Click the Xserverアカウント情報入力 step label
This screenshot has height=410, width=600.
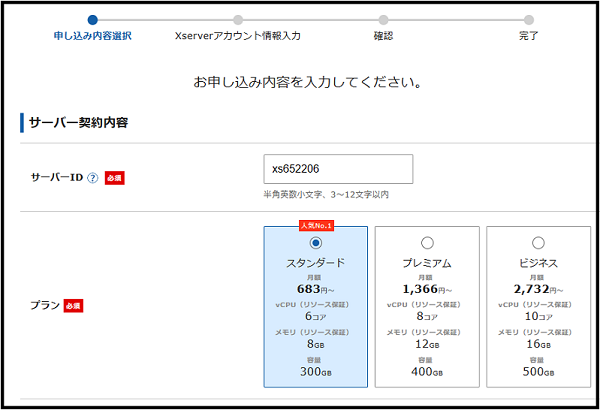[238, 36]
